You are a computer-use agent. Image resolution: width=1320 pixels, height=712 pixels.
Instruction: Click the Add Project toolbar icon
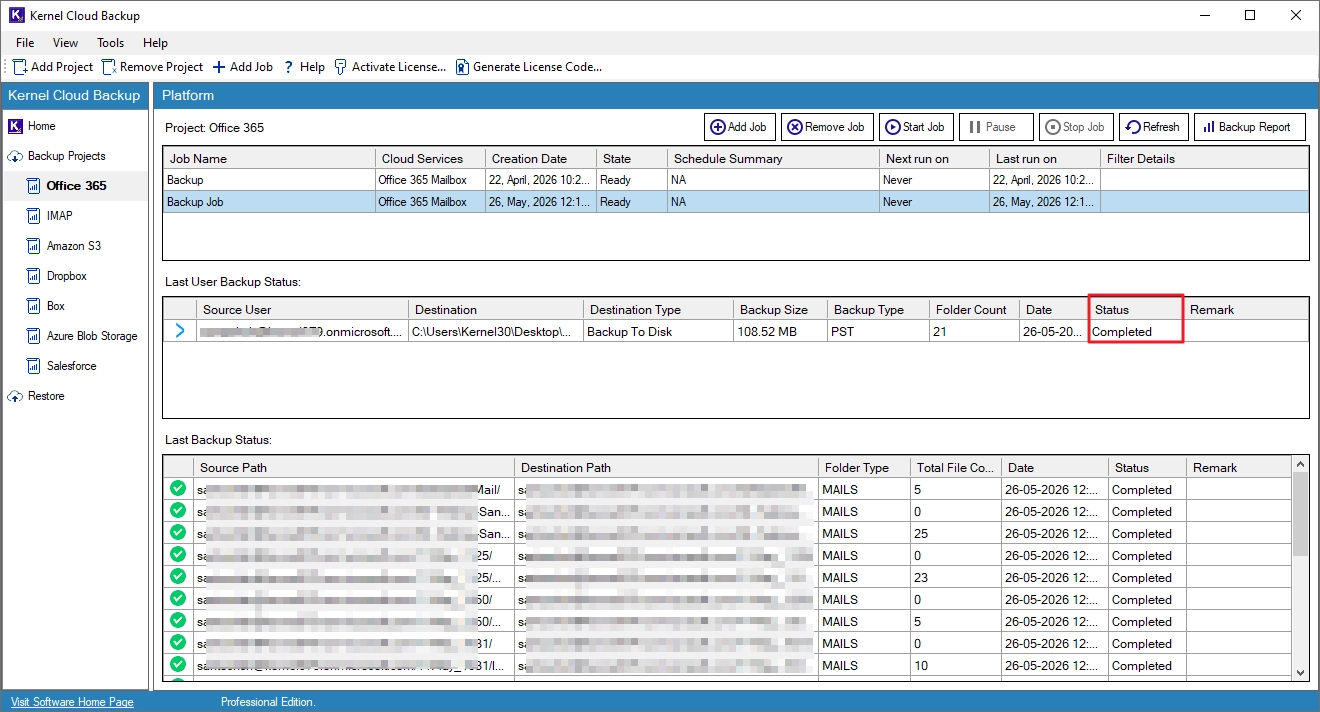20,67
